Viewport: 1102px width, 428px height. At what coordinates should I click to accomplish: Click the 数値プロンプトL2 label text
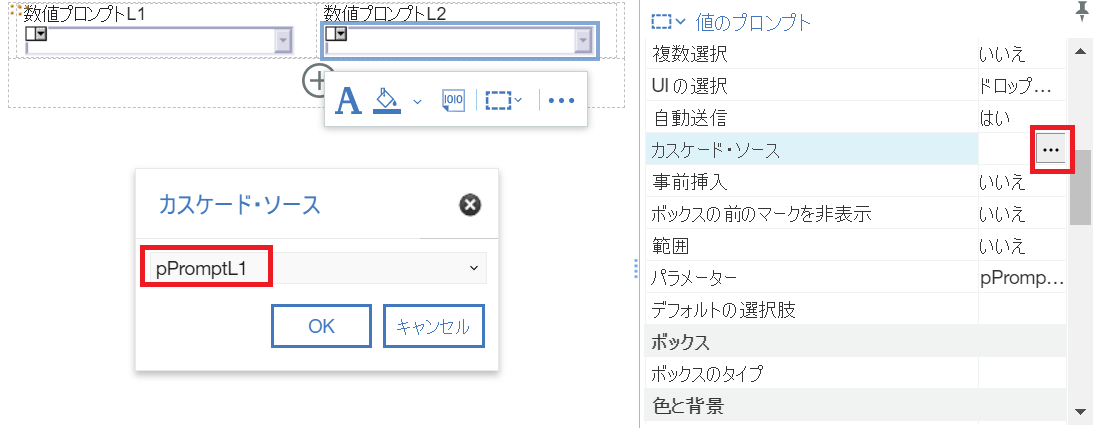[x=384, y=13]
